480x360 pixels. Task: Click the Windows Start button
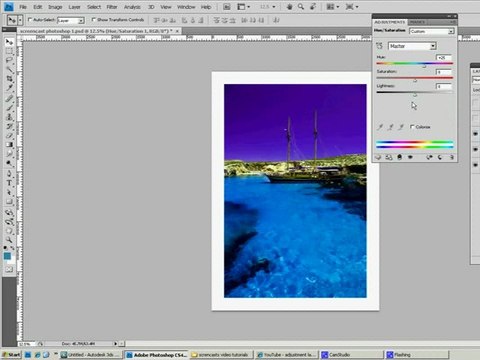coord(11,355)
